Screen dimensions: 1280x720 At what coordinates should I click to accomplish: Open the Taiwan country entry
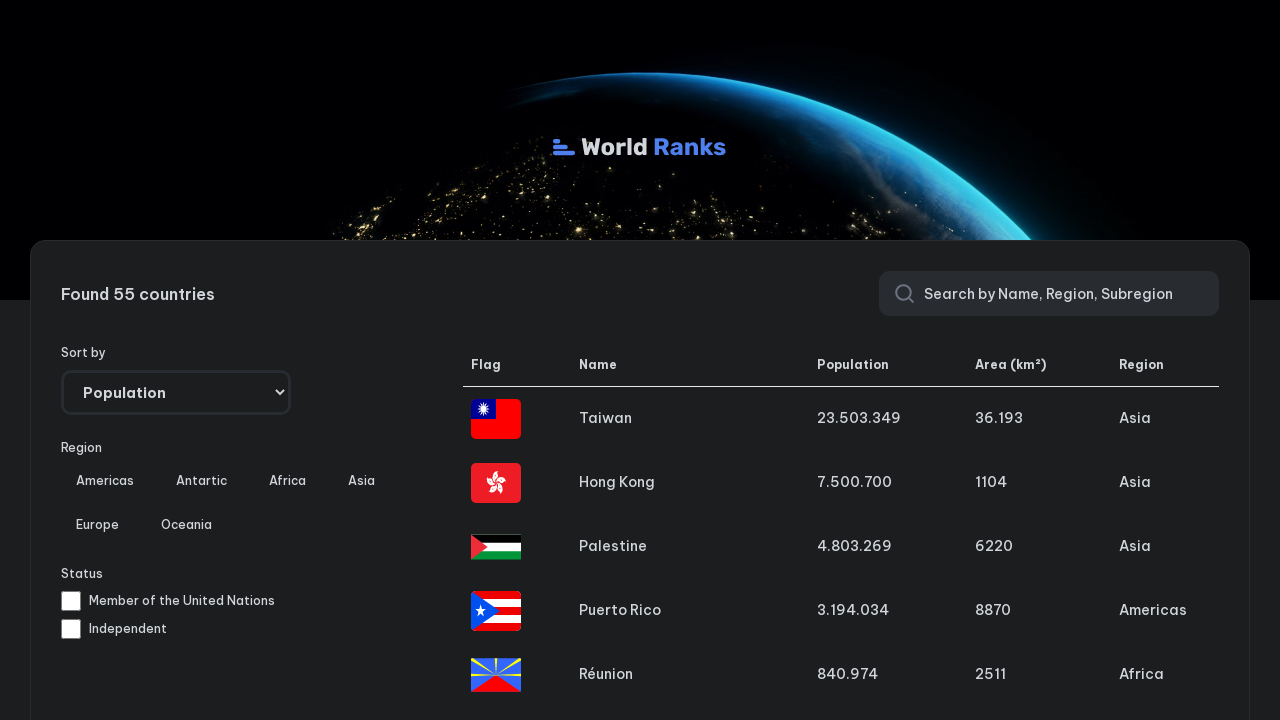click(x=605, y=418)
